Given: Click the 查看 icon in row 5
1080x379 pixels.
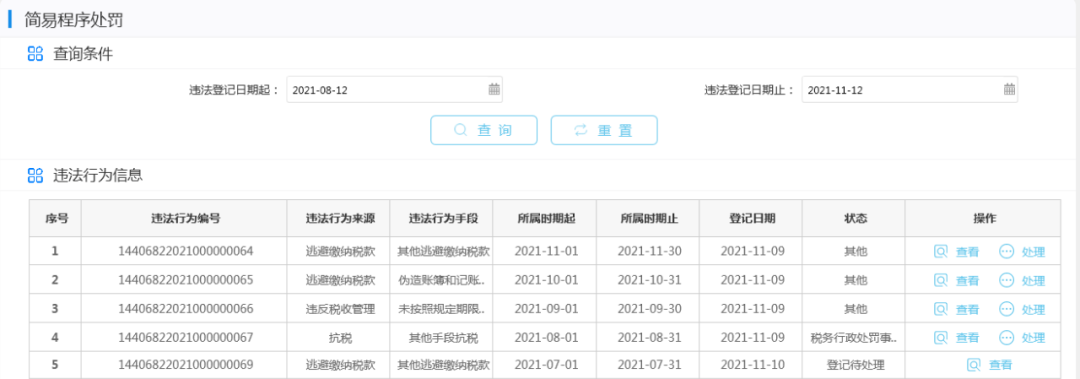Looking at the screenshot, I should [x=974, y=365].
